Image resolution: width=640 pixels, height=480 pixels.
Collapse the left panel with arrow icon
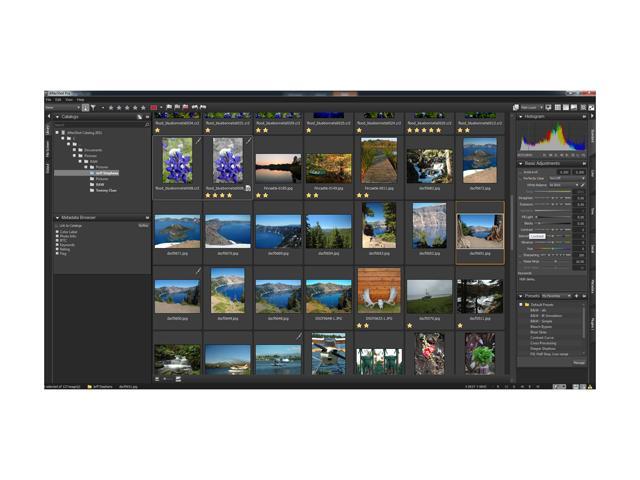49,116
